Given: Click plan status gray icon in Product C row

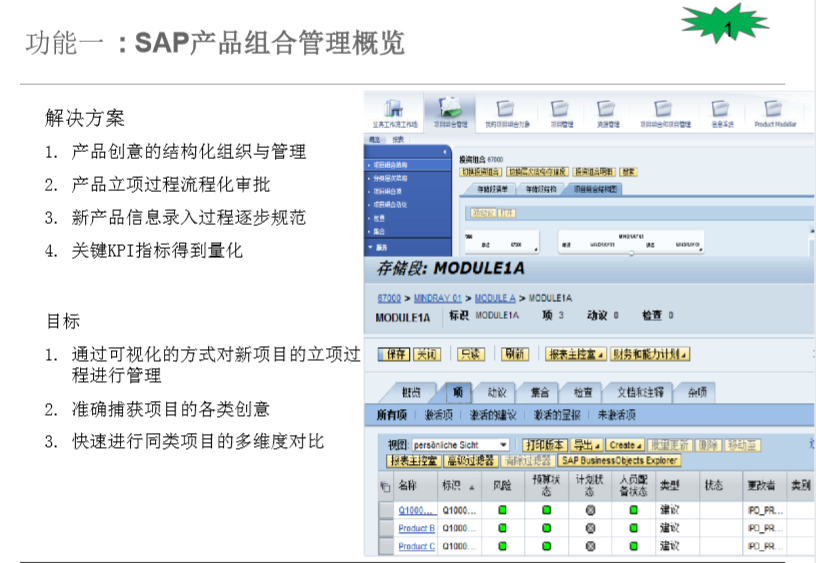Looking at the screenshot, I should [x=590, y=546].
